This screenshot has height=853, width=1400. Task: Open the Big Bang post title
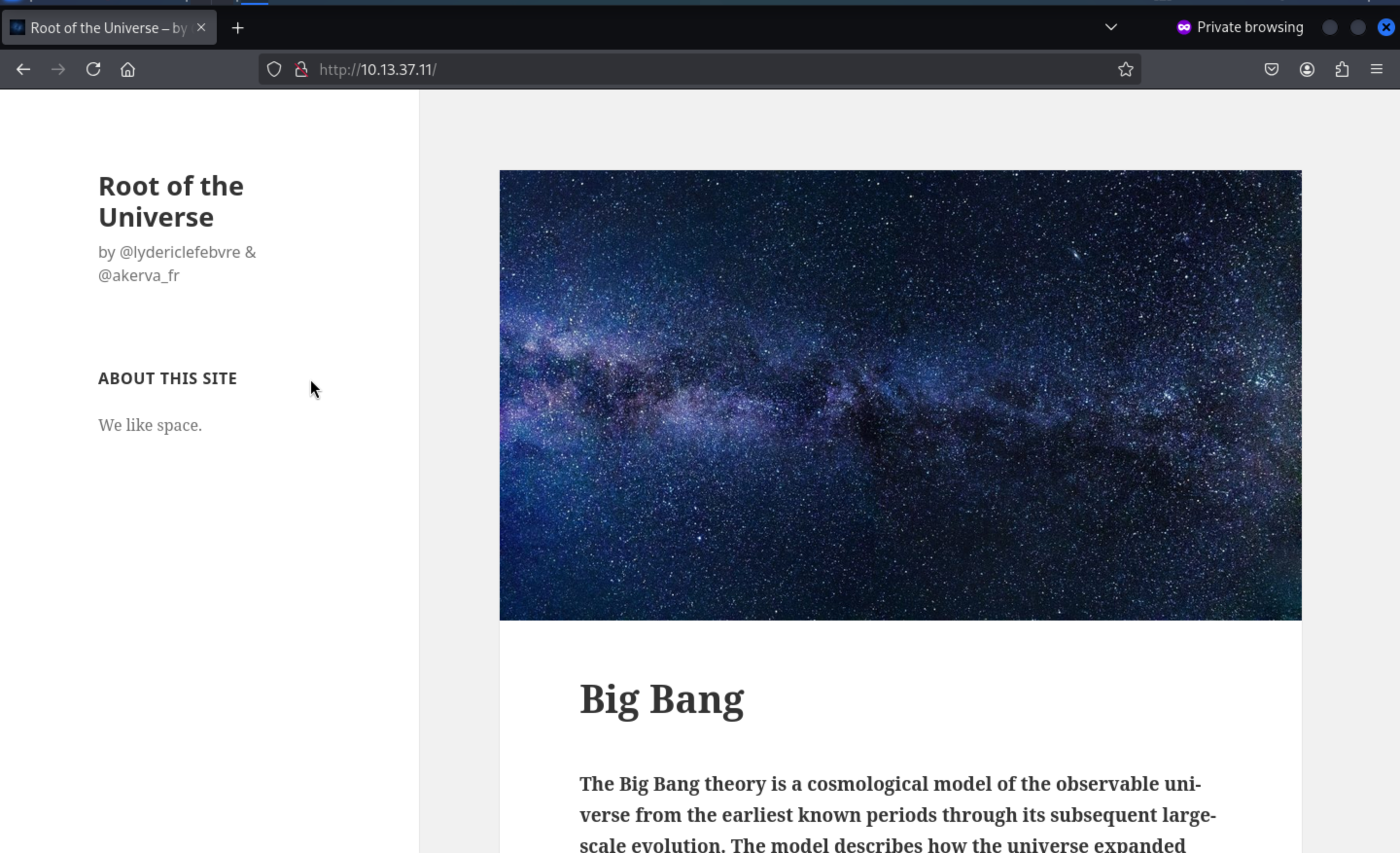[662, 699]
